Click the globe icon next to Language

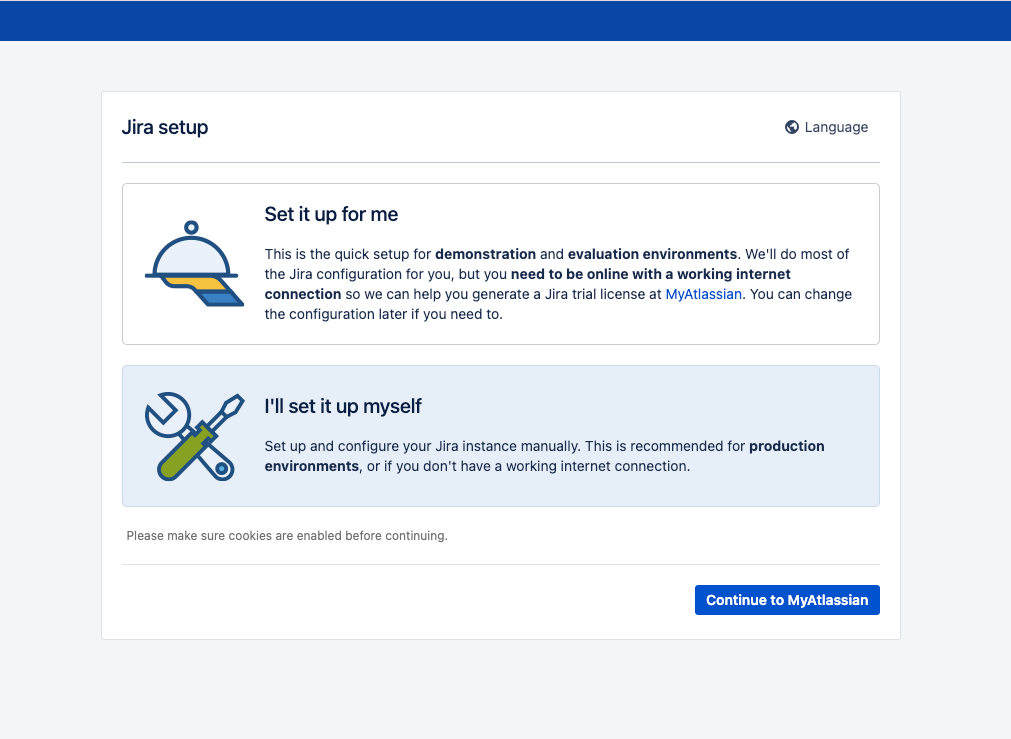click(x=792, y=127)
